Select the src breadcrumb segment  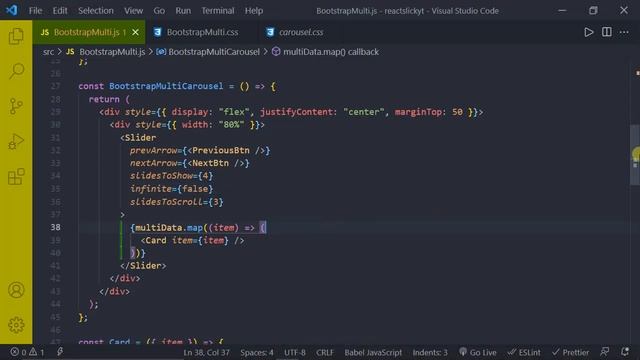48,52
